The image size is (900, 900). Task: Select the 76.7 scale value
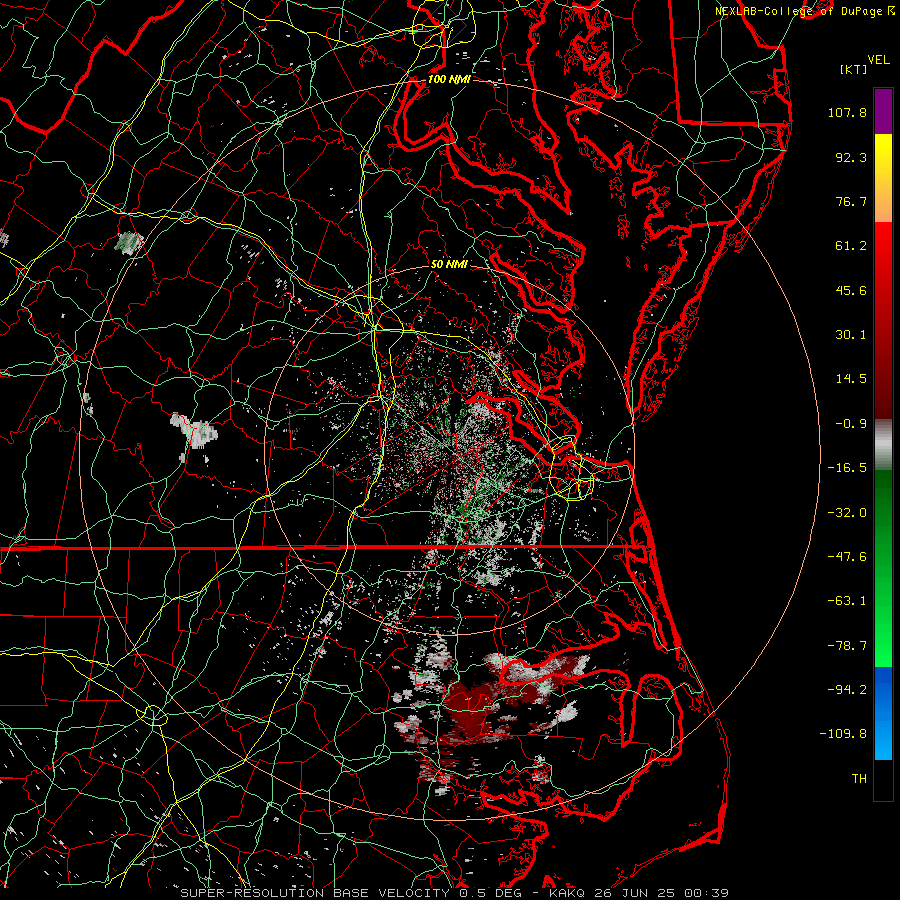(x=851, y=201)
